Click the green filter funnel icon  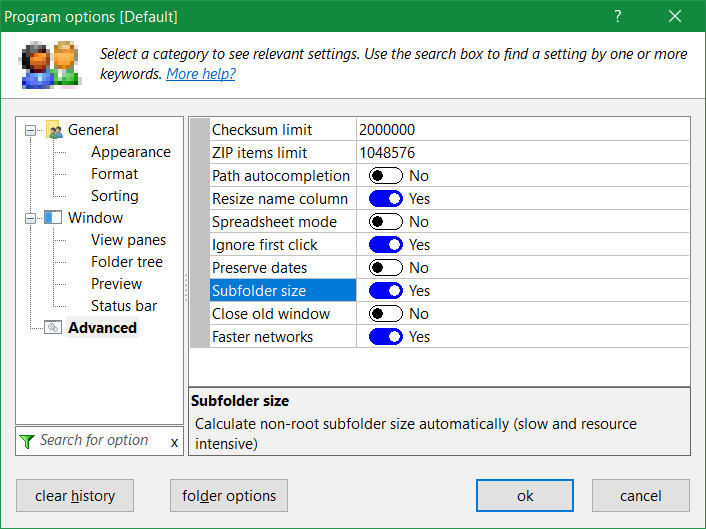(27, 441)
